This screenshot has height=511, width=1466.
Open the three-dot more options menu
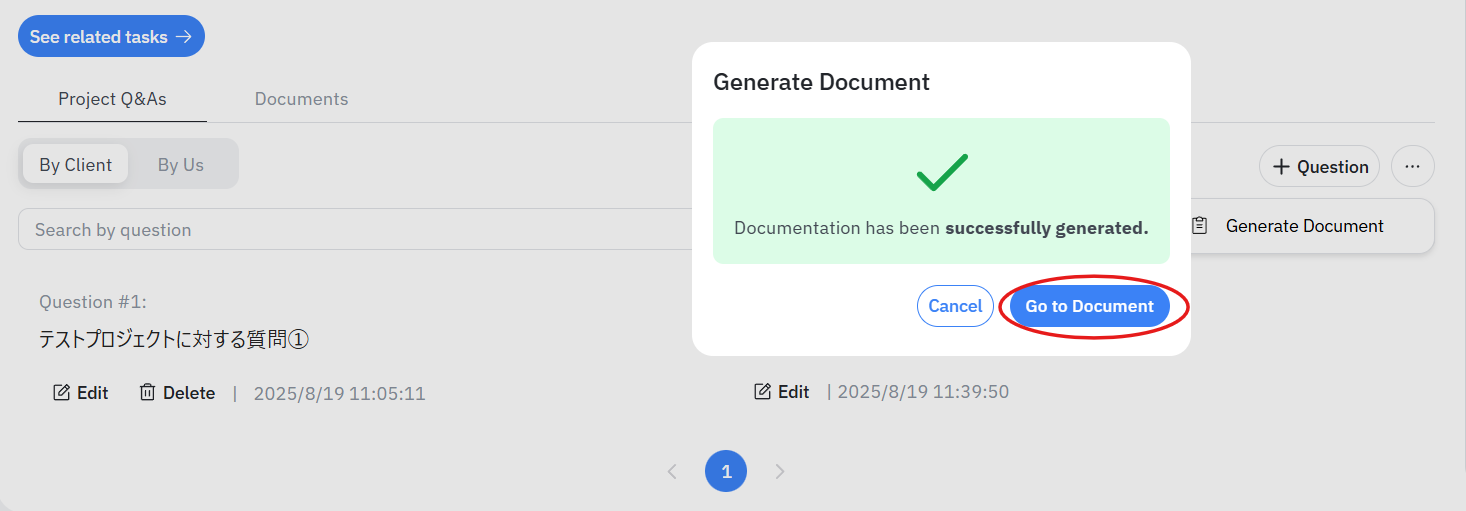(x=1412, y=167)
